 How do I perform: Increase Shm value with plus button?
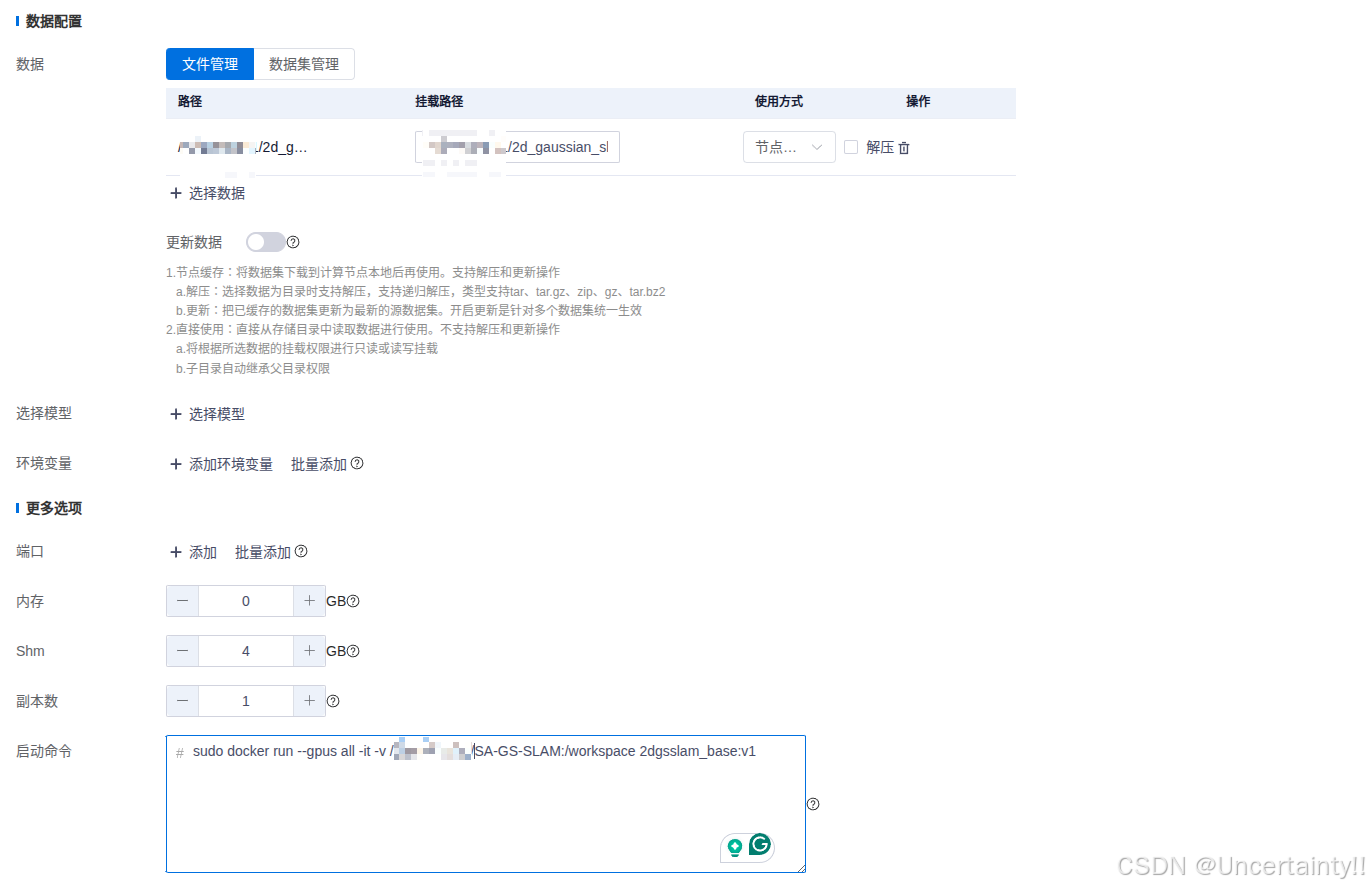(309, 651)
